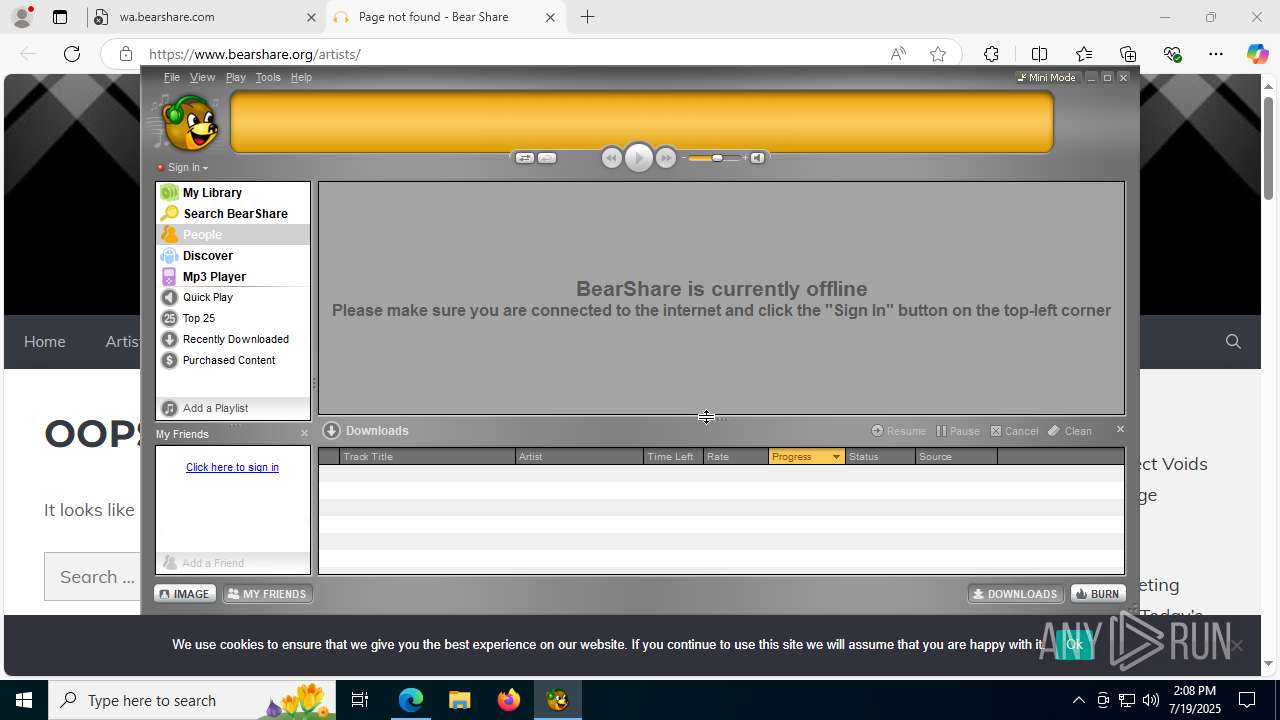Sort downloads by Source column

(x=956, y=457)
